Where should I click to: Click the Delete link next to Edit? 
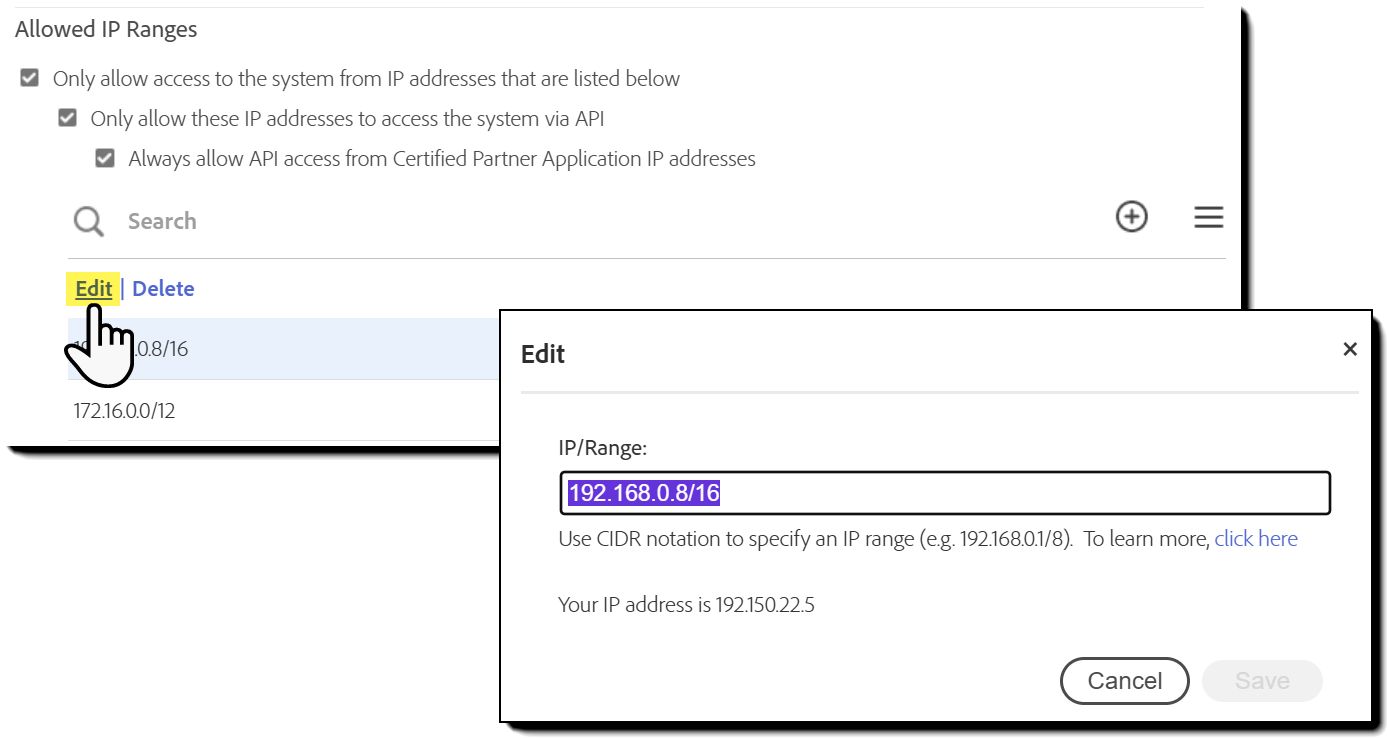coord(163,288)
